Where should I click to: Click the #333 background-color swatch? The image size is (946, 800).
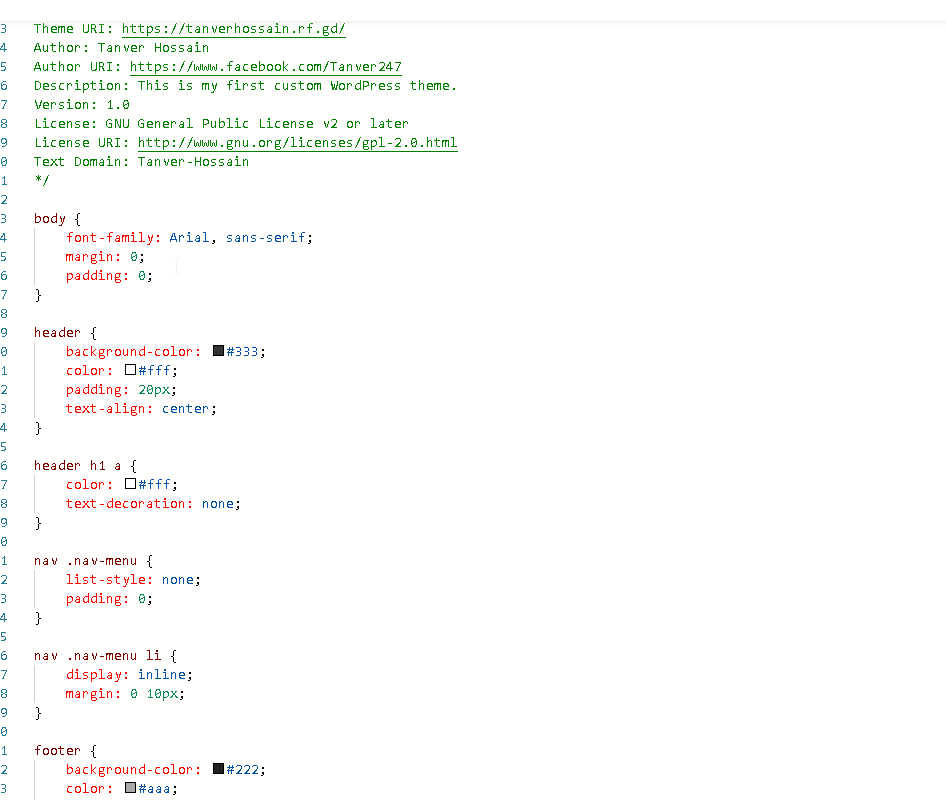[218, 351]
